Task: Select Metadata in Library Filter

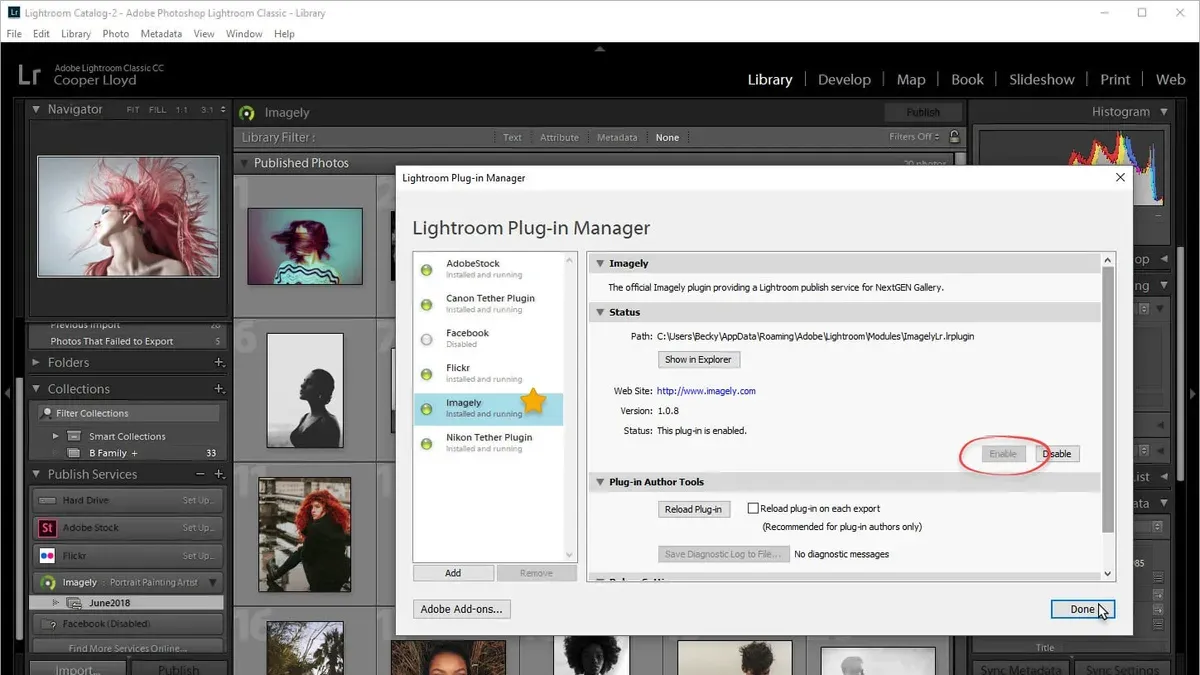Action: [617, 138]
